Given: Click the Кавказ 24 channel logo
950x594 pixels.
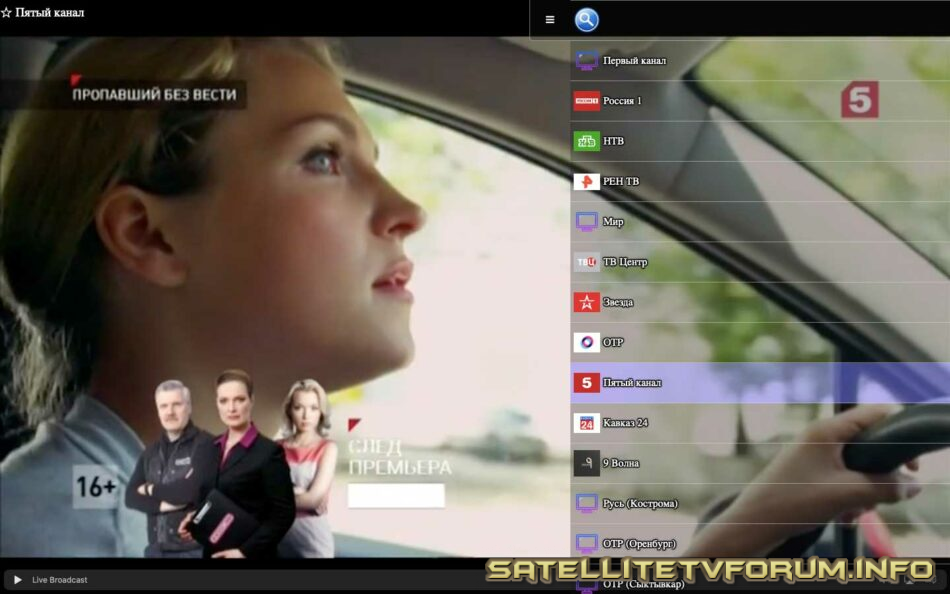Looking at the screenshot, I should click(x=586, y=423).
